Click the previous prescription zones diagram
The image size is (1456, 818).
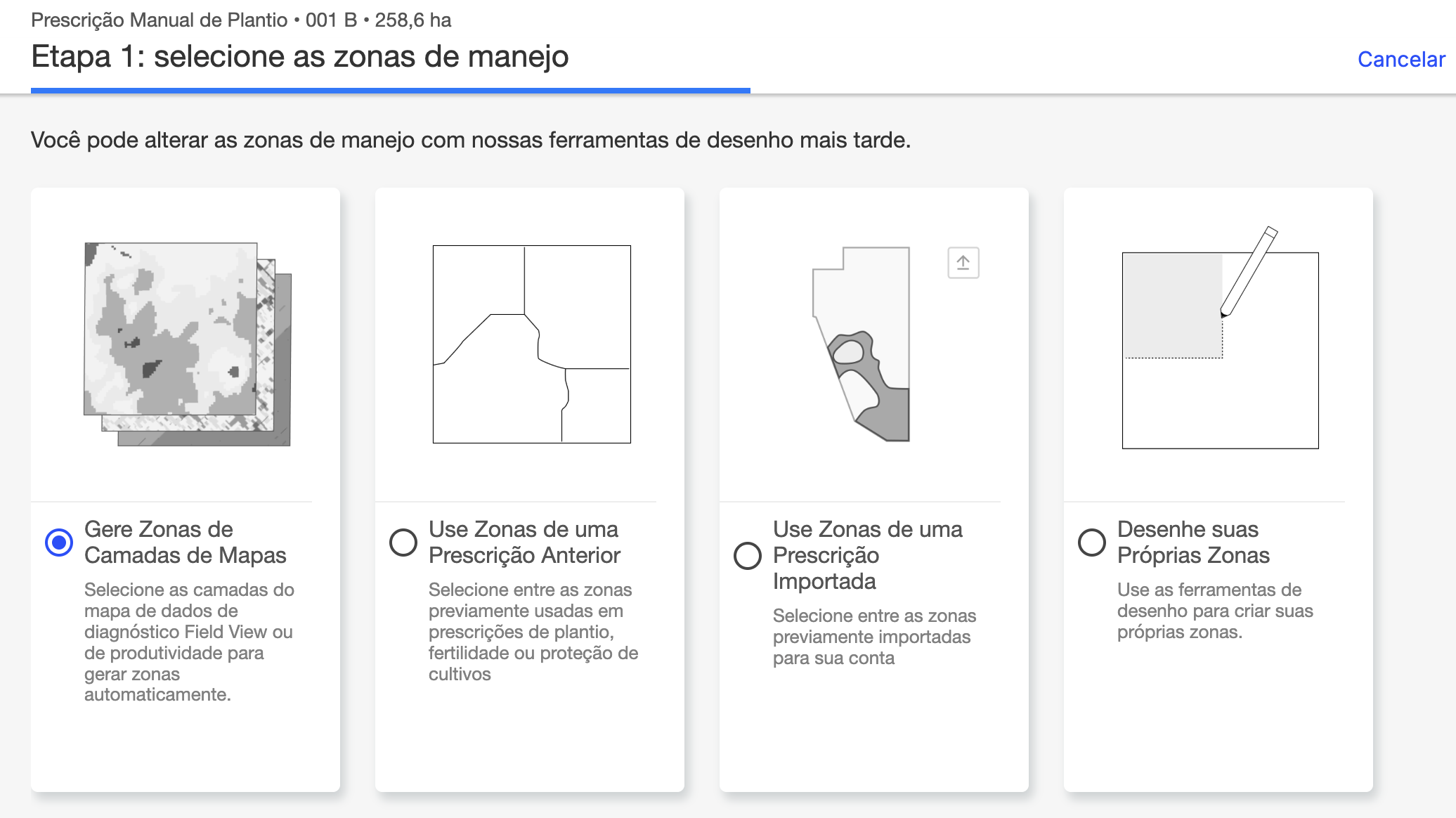[531, 344]
